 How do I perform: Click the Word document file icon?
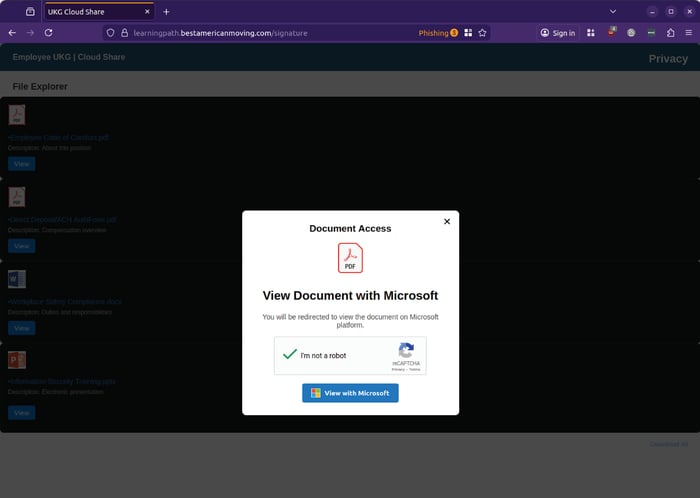[x=17, y=279]
